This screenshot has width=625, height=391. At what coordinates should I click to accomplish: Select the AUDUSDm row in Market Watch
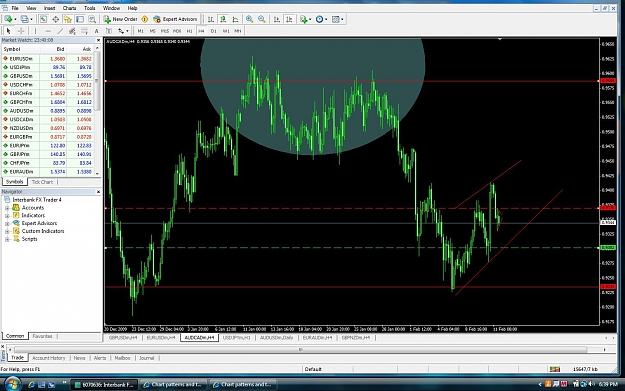coord(47,111)
